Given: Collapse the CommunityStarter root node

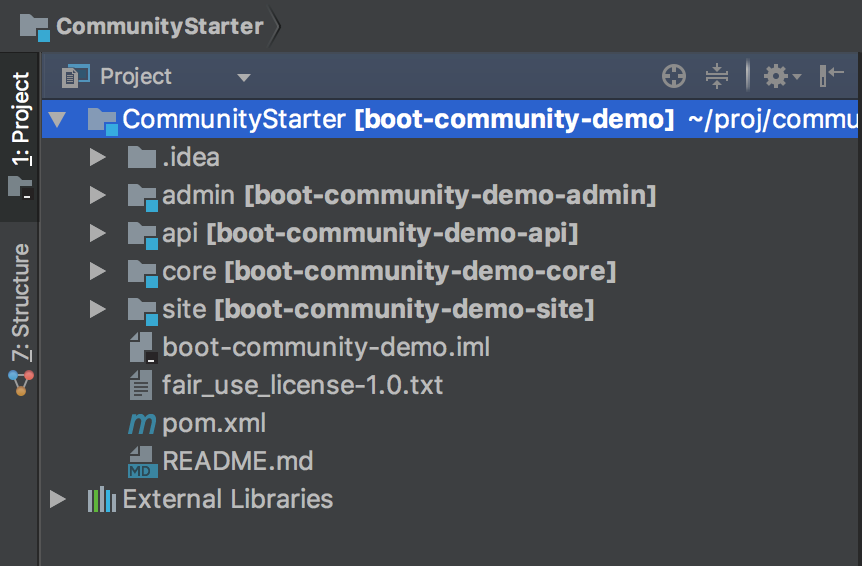Looking at the screenshot, I should click(58, 120).
